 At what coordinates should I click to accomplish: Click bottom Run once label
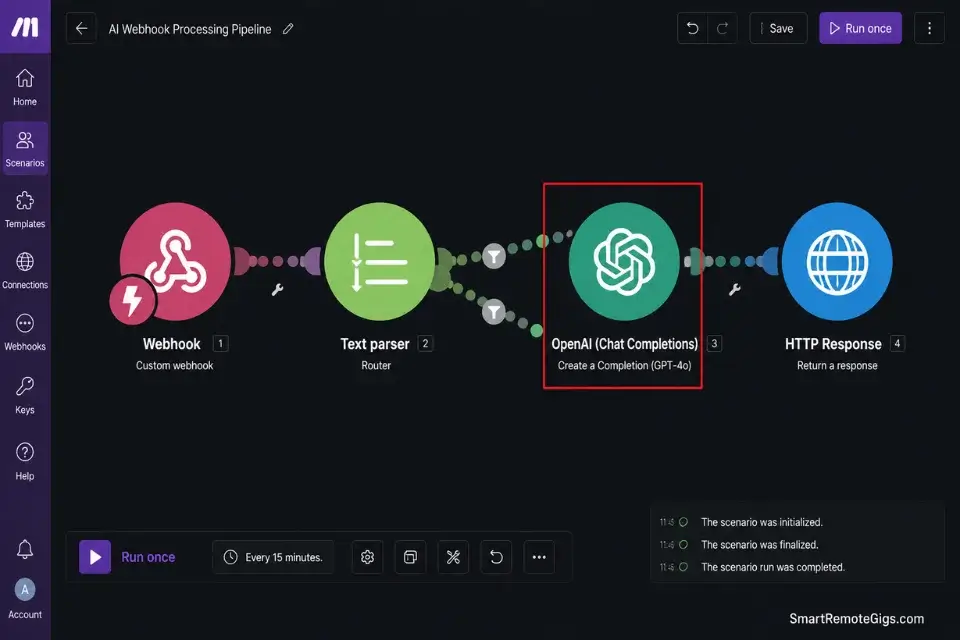click(x=148, y=557)
